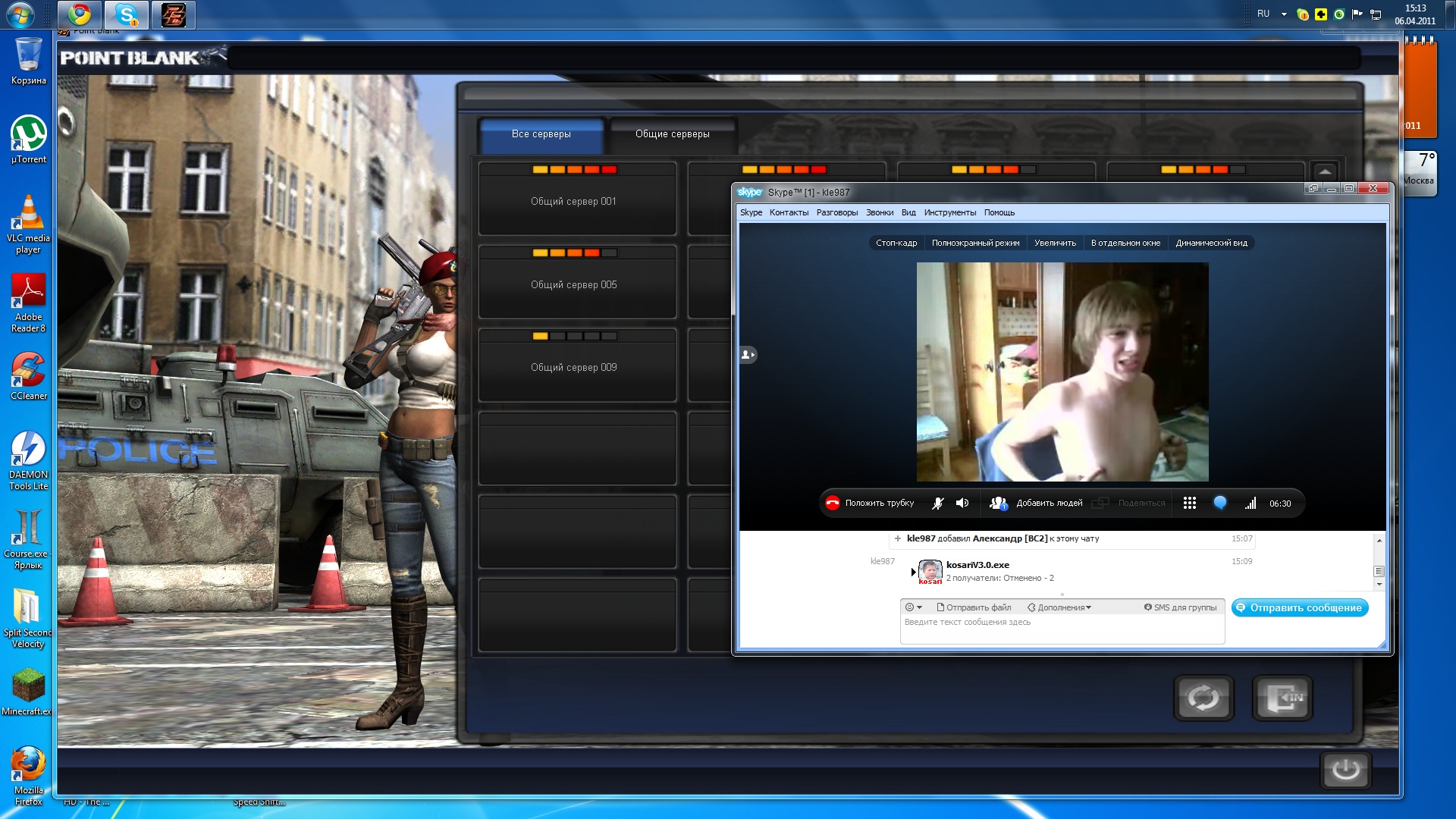Screen dimensions: 1456x819
Task: Open video В отдельном окне
Action: tap(1125, 243)
